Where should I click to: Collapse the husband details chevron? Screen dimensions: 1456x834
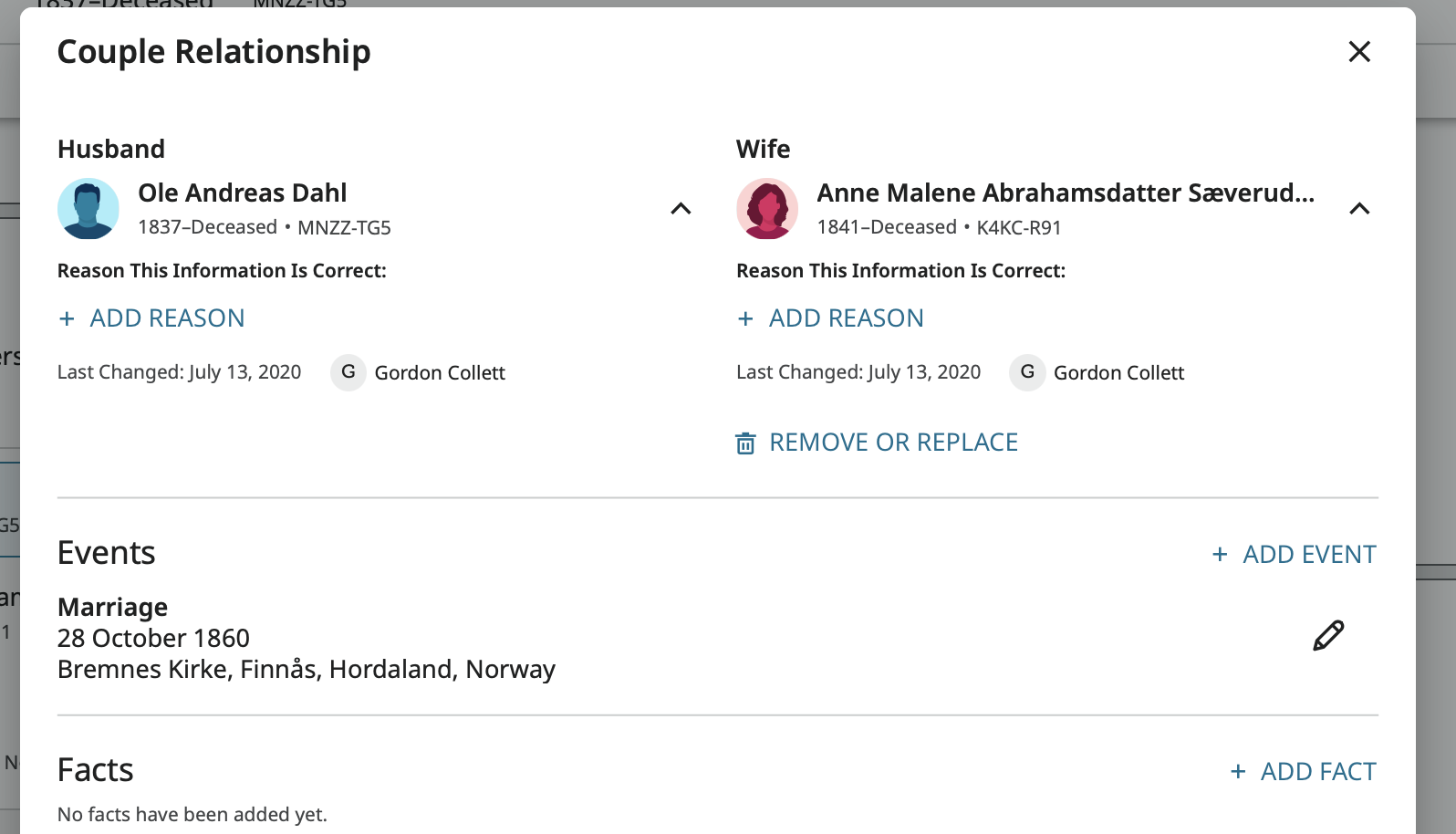click(x=681, y=209)
